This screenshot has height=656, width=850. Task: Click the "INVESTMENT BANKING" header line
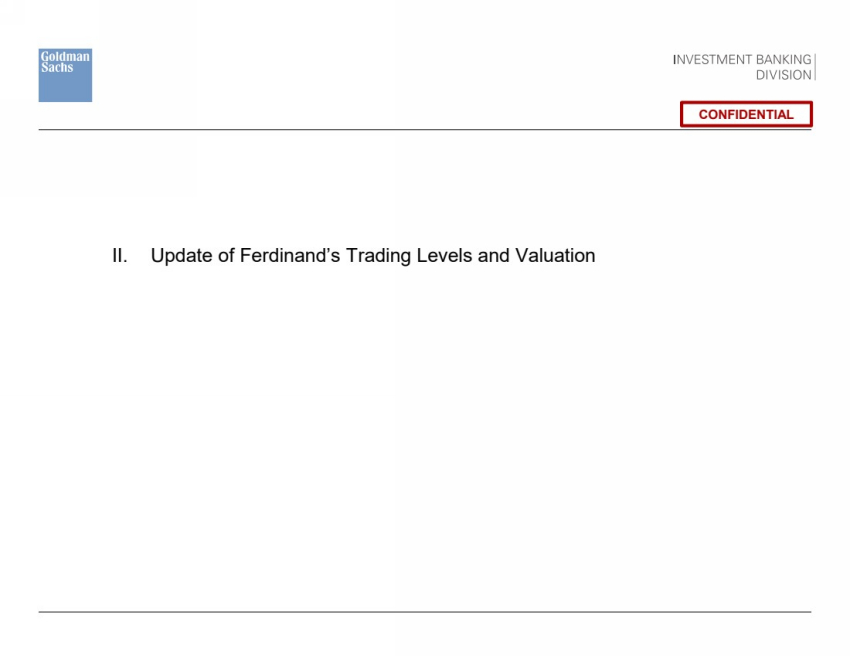click(x=742, y=60)
